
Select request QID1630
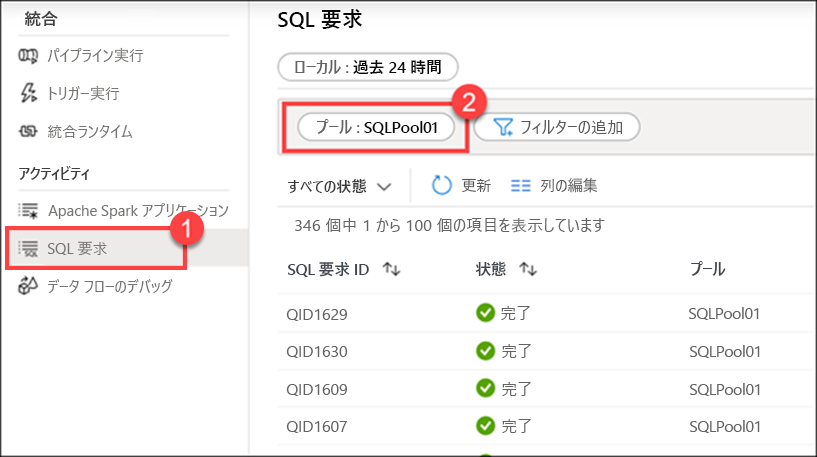317,352
